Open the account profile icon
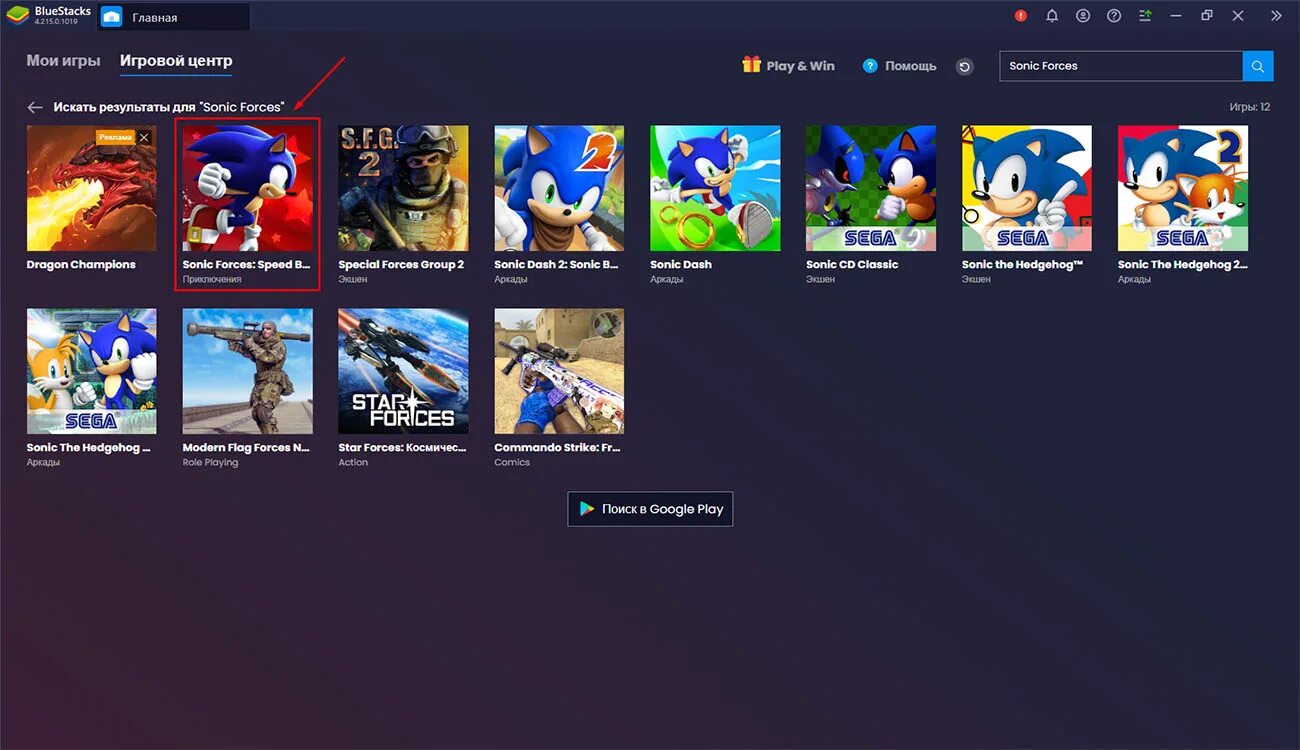The height and width of the screenshot is (750, 1300). click(1083, 16)
